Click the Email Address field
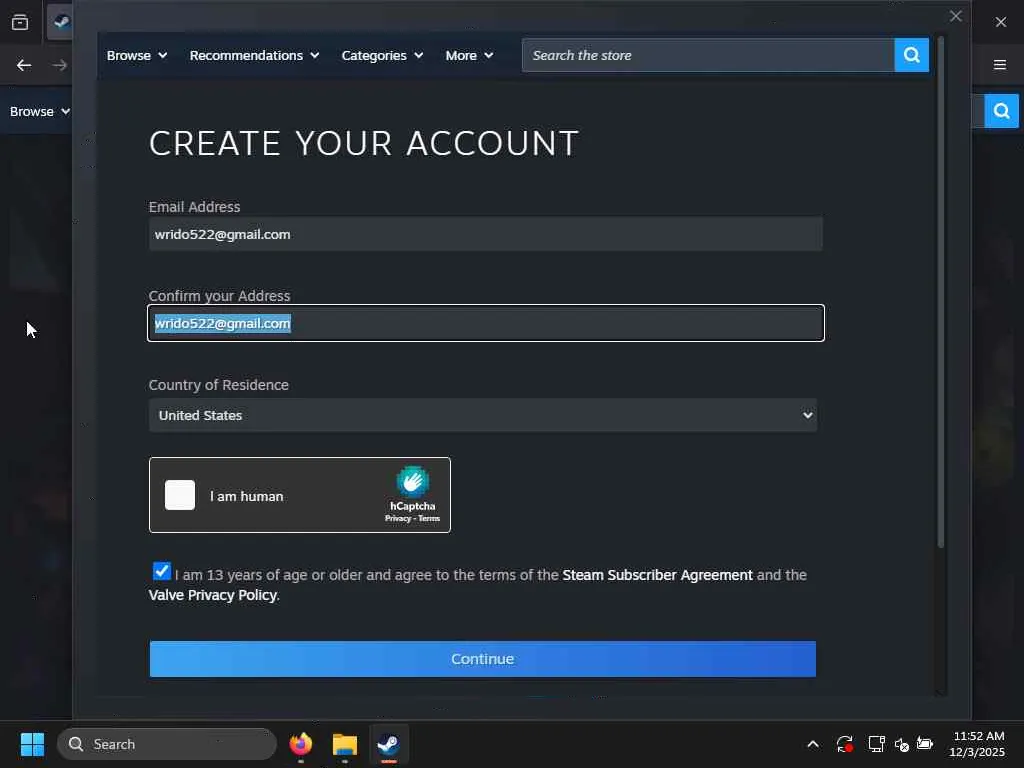This screenshot has height=768, width=1024. pos(485,234)
